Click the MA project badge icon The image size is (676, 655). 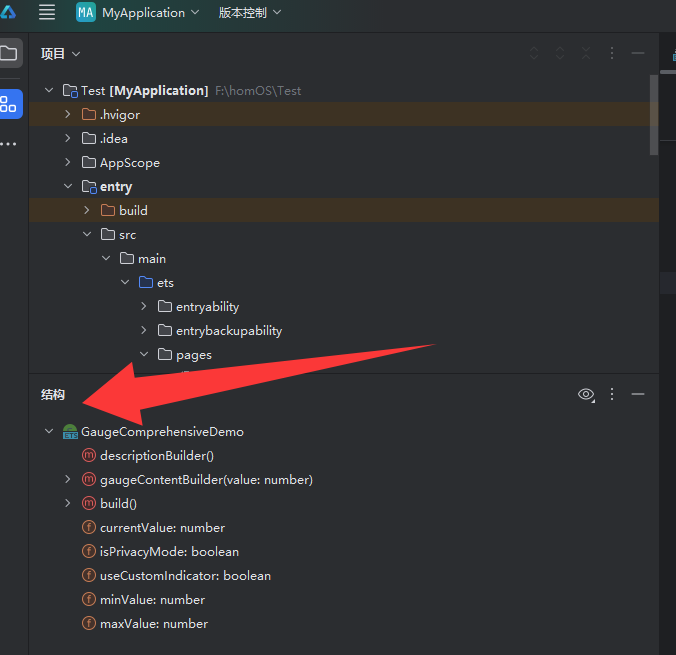pyautogui.click(x=85, y=12)
